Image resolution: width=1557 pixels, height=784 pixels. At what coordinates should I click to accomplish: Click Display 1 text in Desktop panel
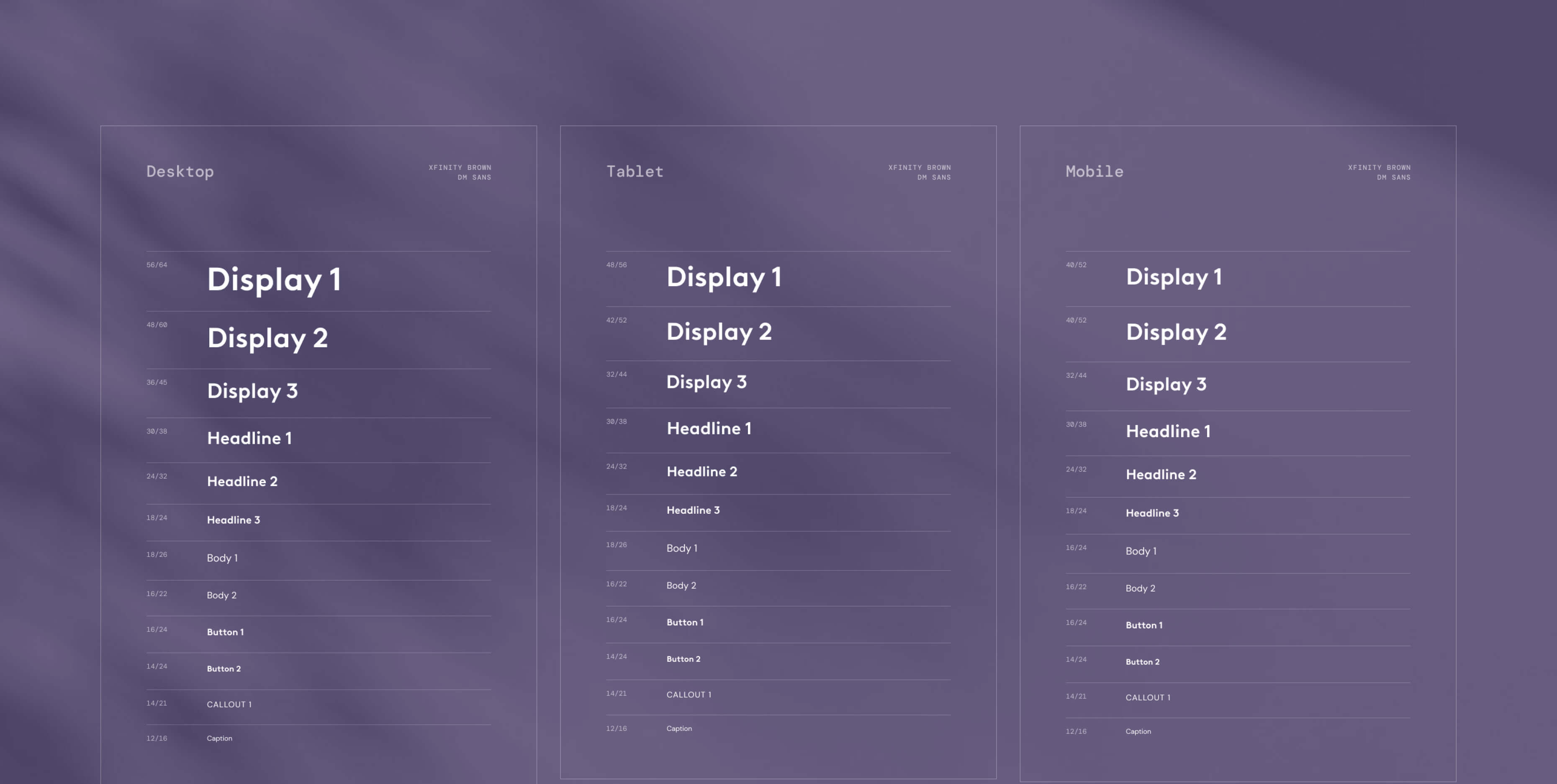pos(274,279)
